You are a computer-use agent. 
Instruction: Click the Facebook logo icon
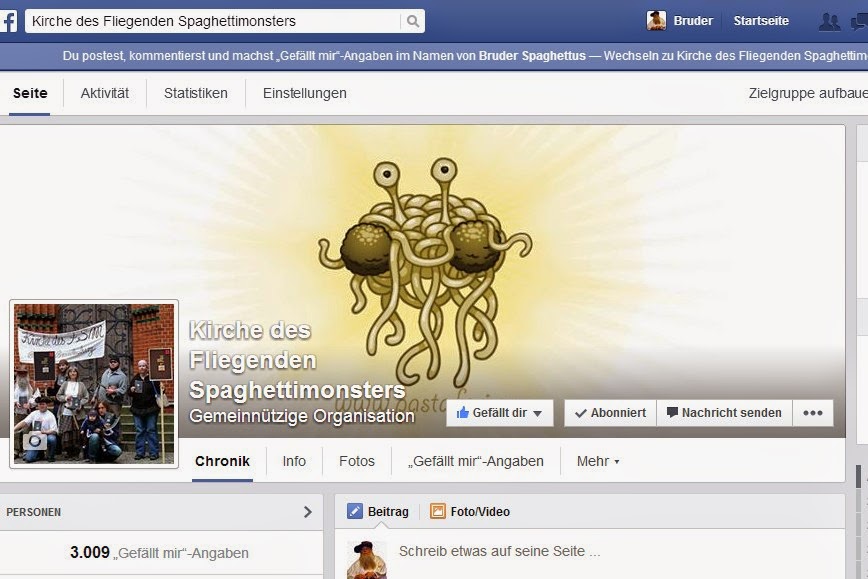point(8,21)
